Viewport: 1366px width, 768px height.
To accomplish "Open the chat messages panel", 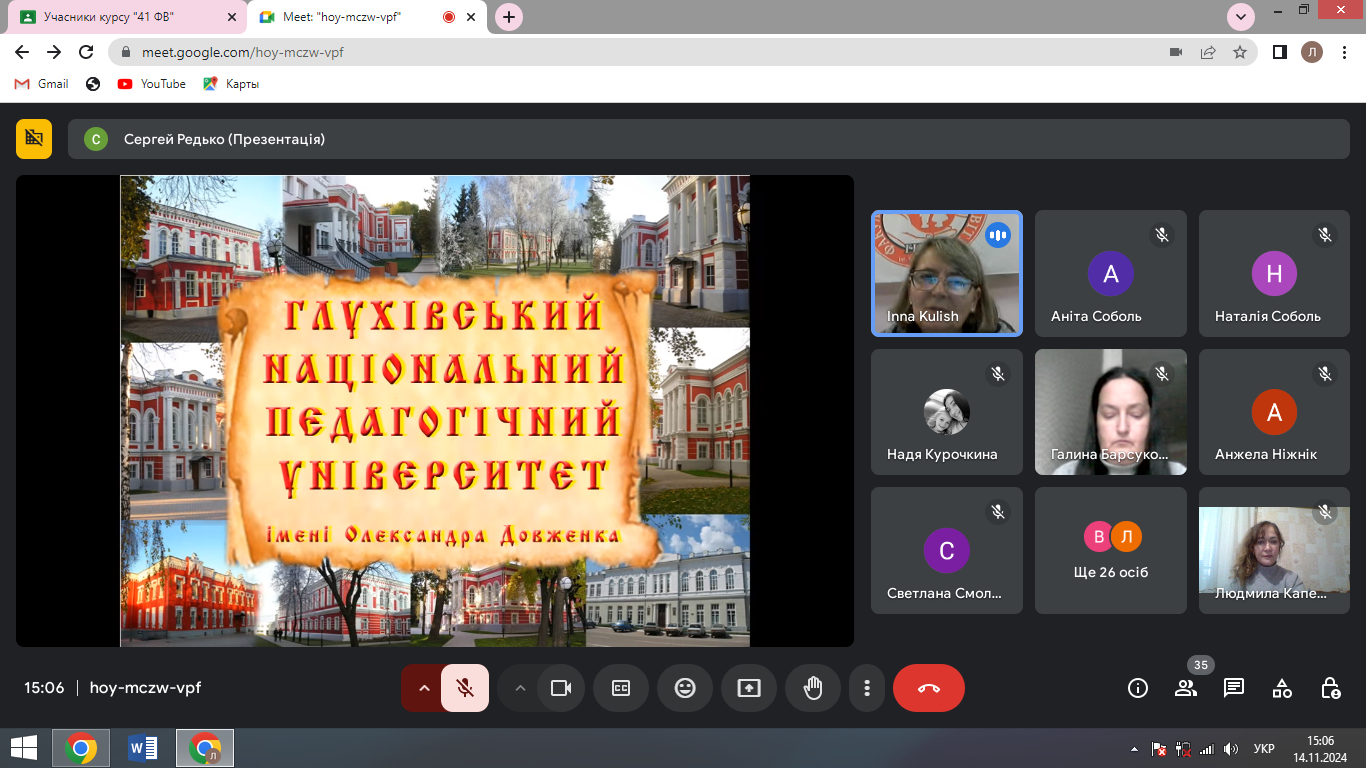I will (1234, 688).
